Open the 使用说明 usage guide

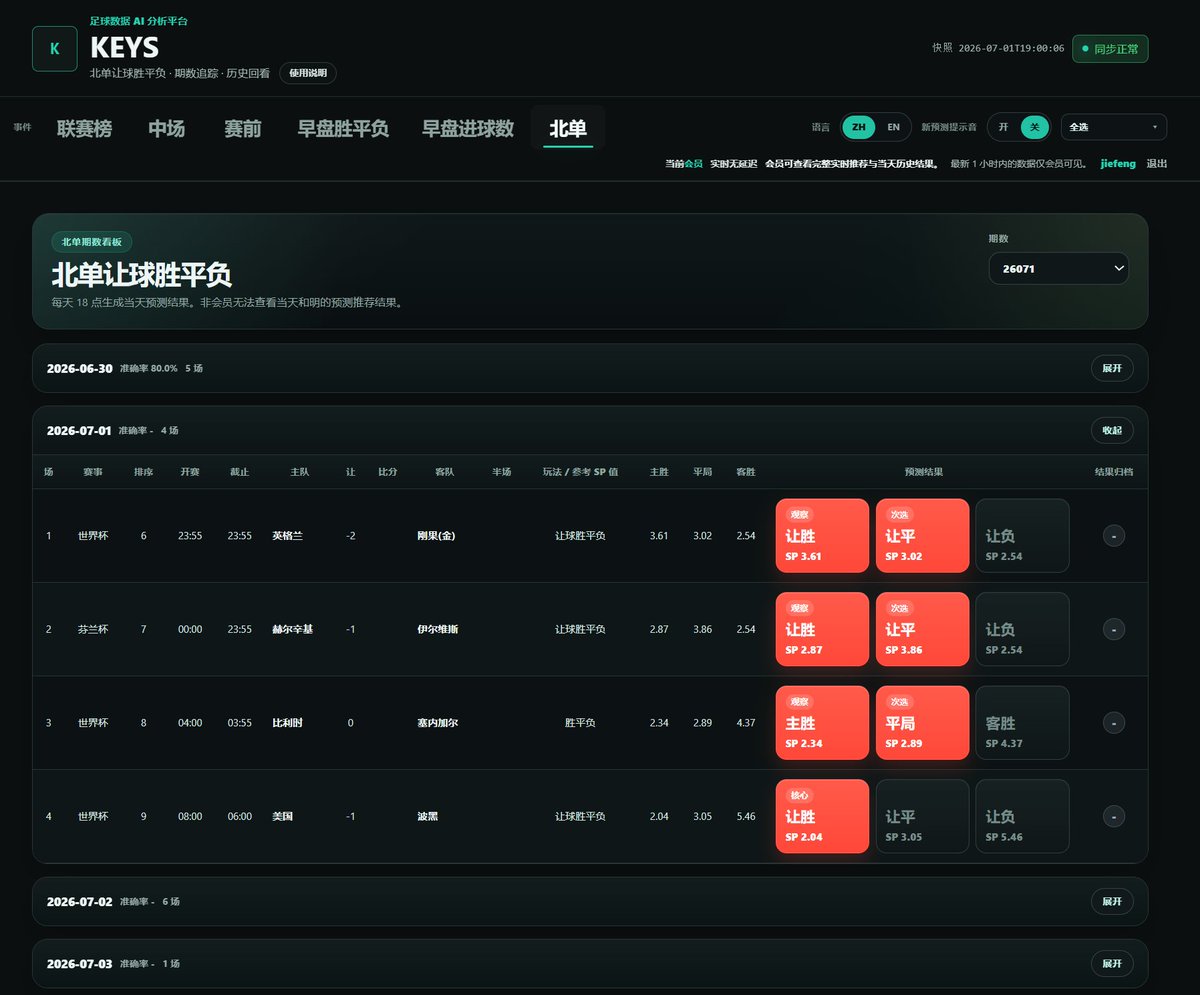tap(308, 73)
